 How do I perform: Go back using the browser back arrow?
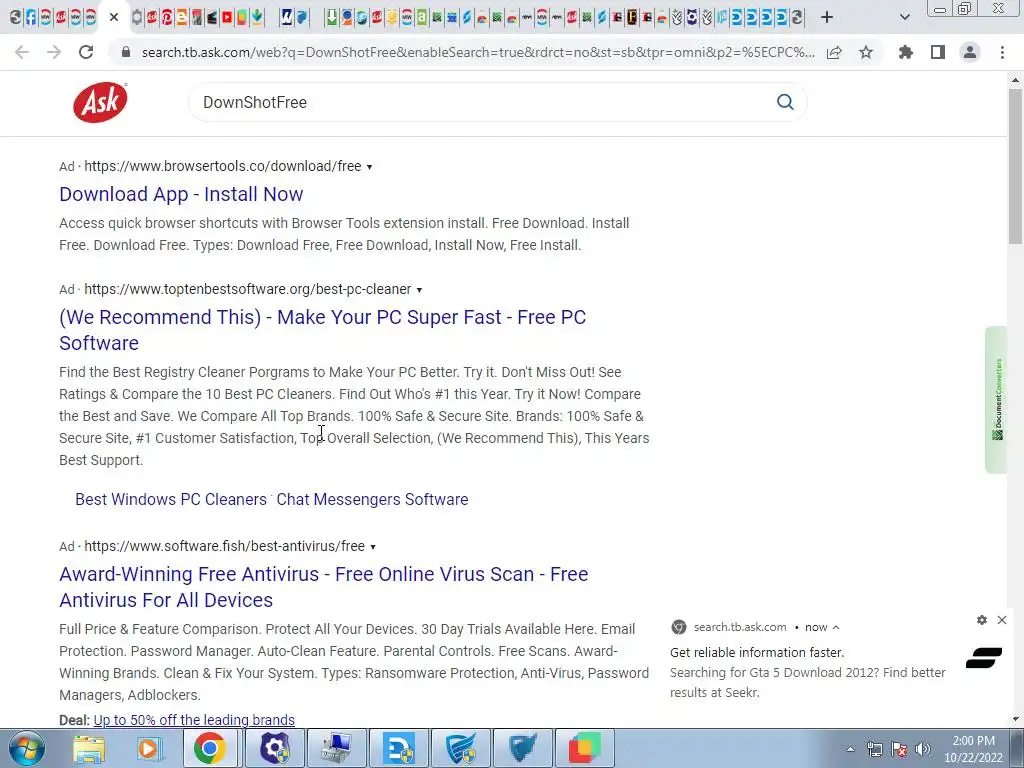22,52
